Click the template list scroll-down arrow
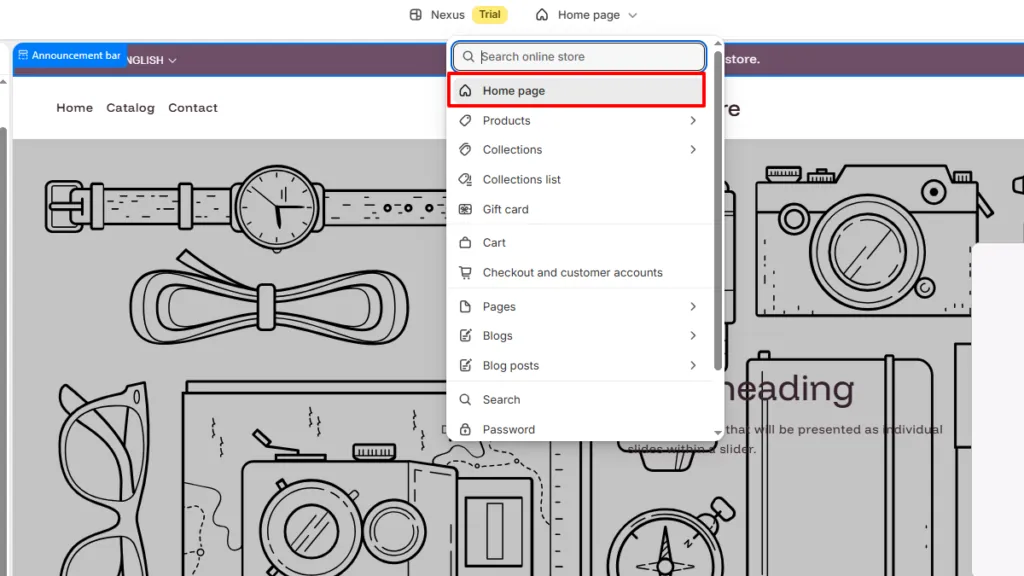This screenshot has height=576, width=1024. click(718, 433)
